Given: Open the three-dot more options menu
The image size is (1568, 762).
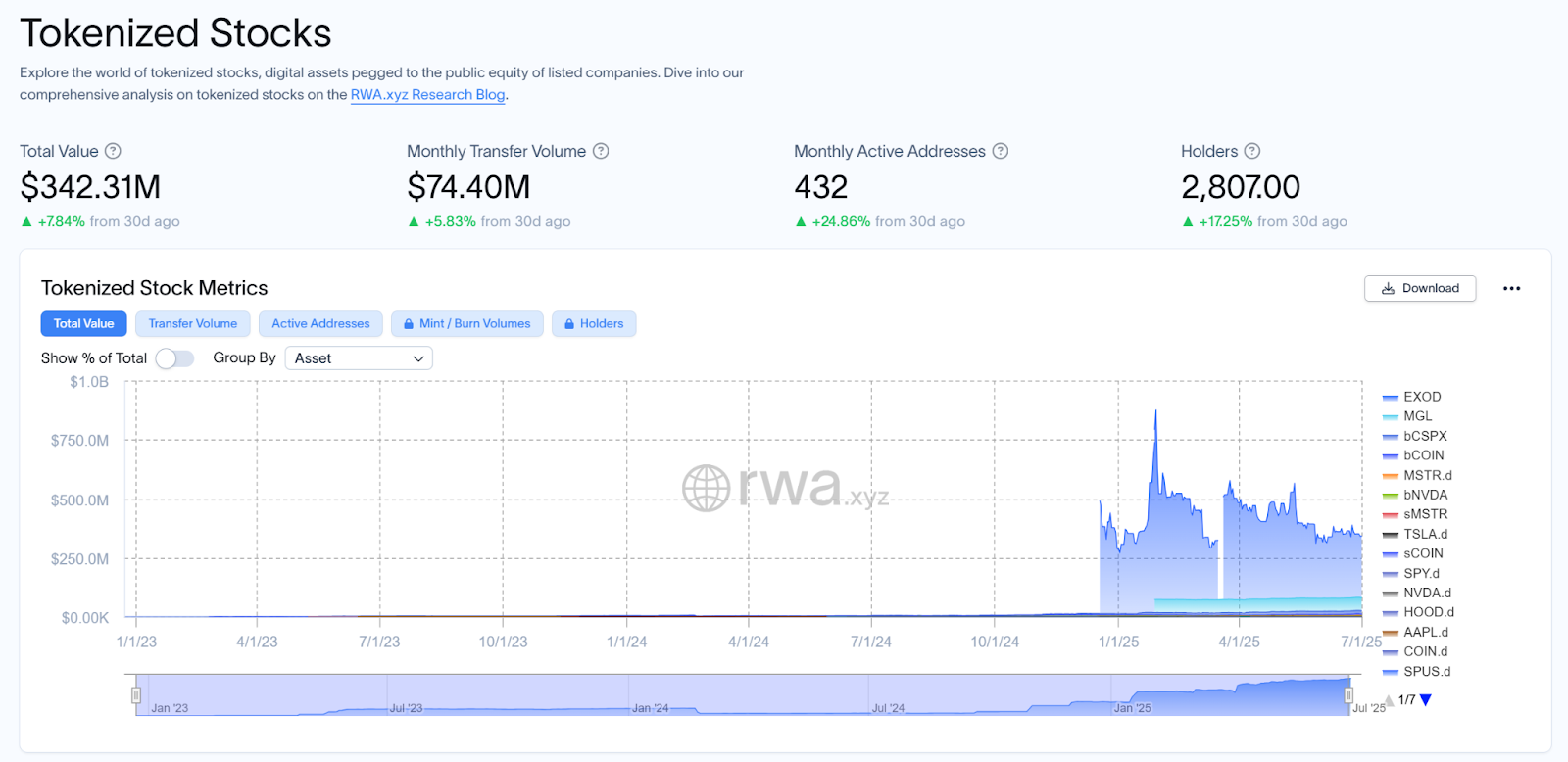Looking at the screenshot, I should [x=1511, y=288].
